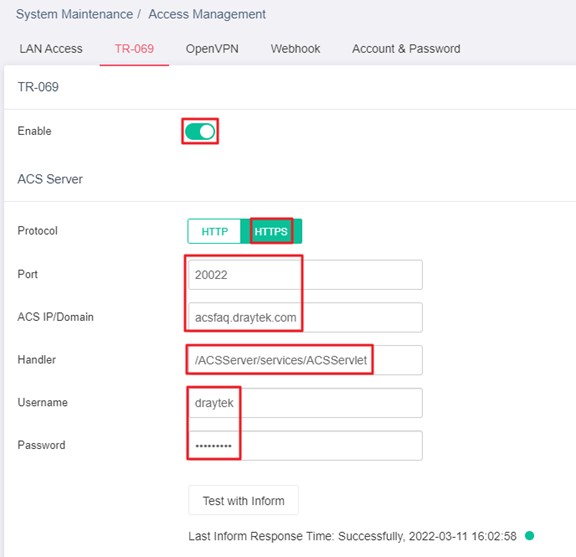Click the TR-069 section heading
The image size is (576, 557).
[x=38, y=87]
